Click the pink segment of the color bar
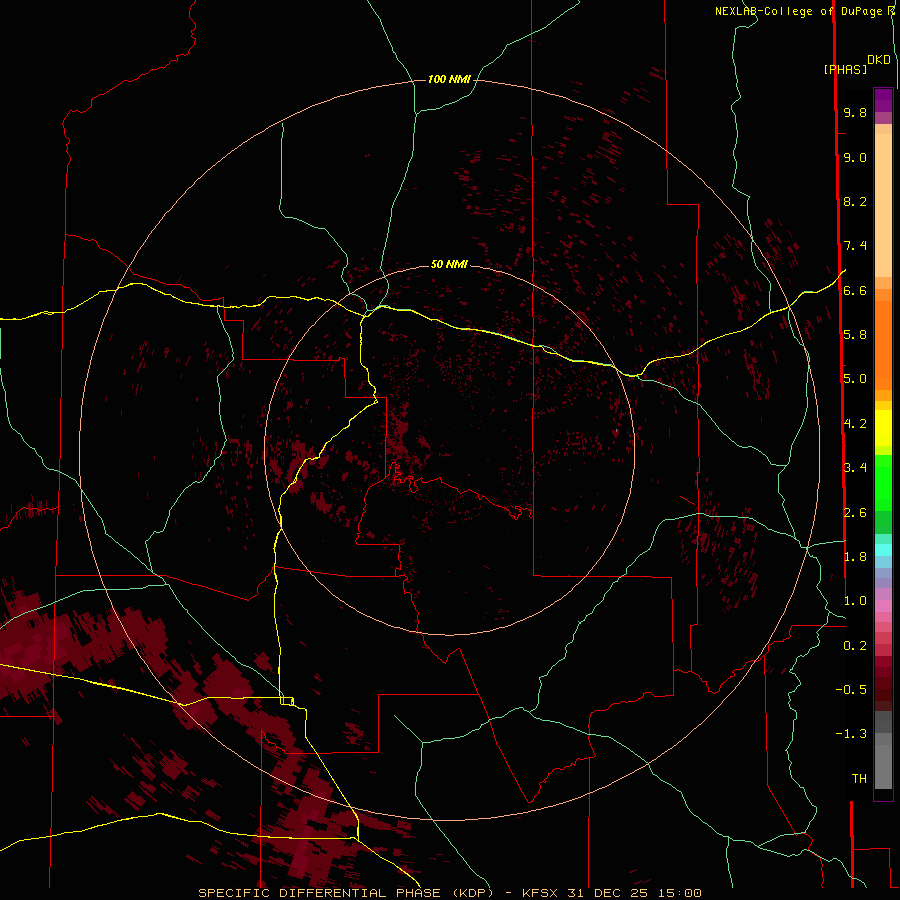Screen dimensions: 900x900 [x=883, y=606]
